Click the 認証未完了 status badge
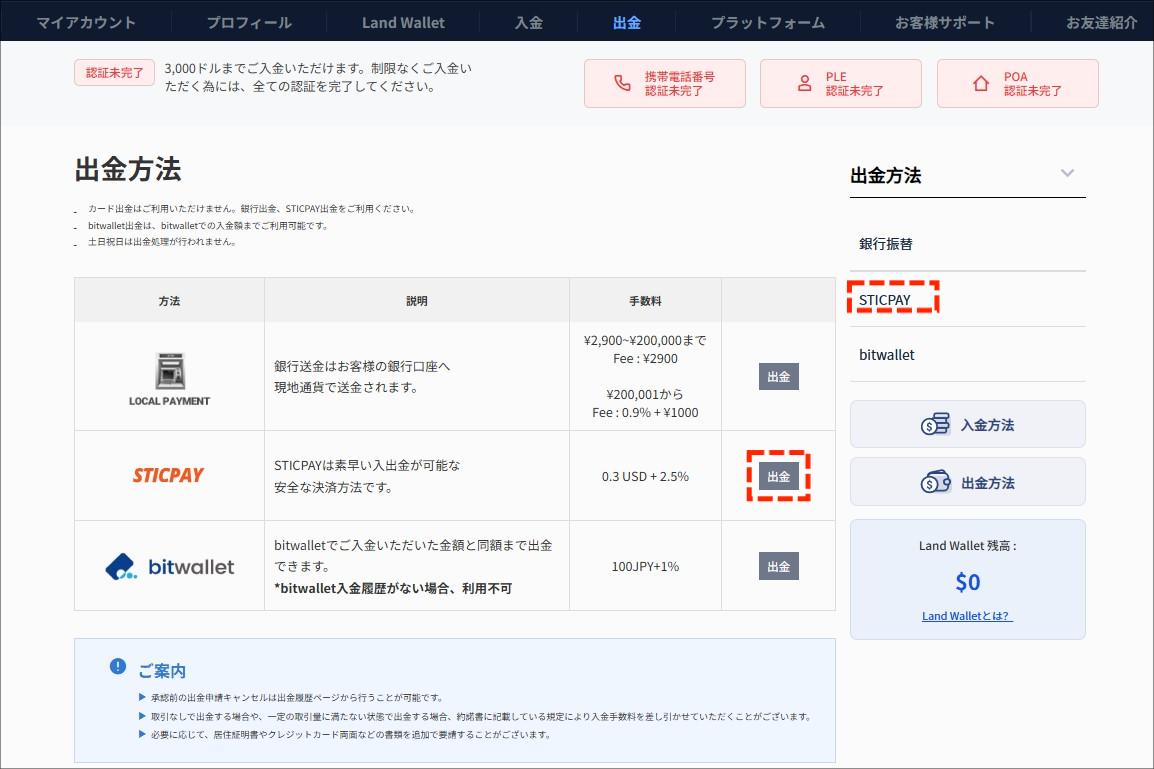Viewport: 1154px width, 769px height. [113, 72]
